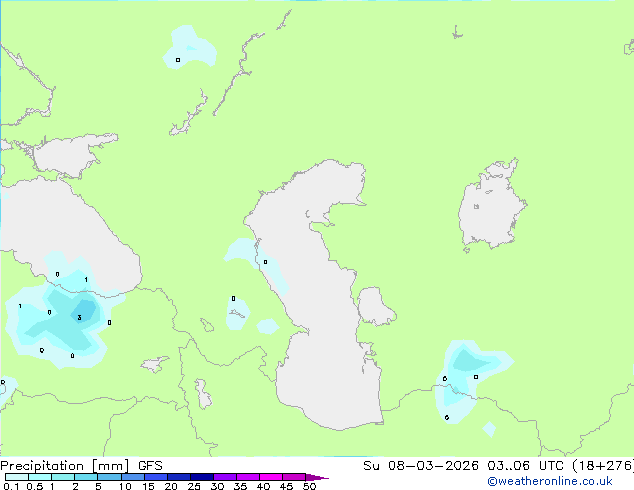
Task: Choose the 2–5 mm legend swatch
Action: pos(86,477)
